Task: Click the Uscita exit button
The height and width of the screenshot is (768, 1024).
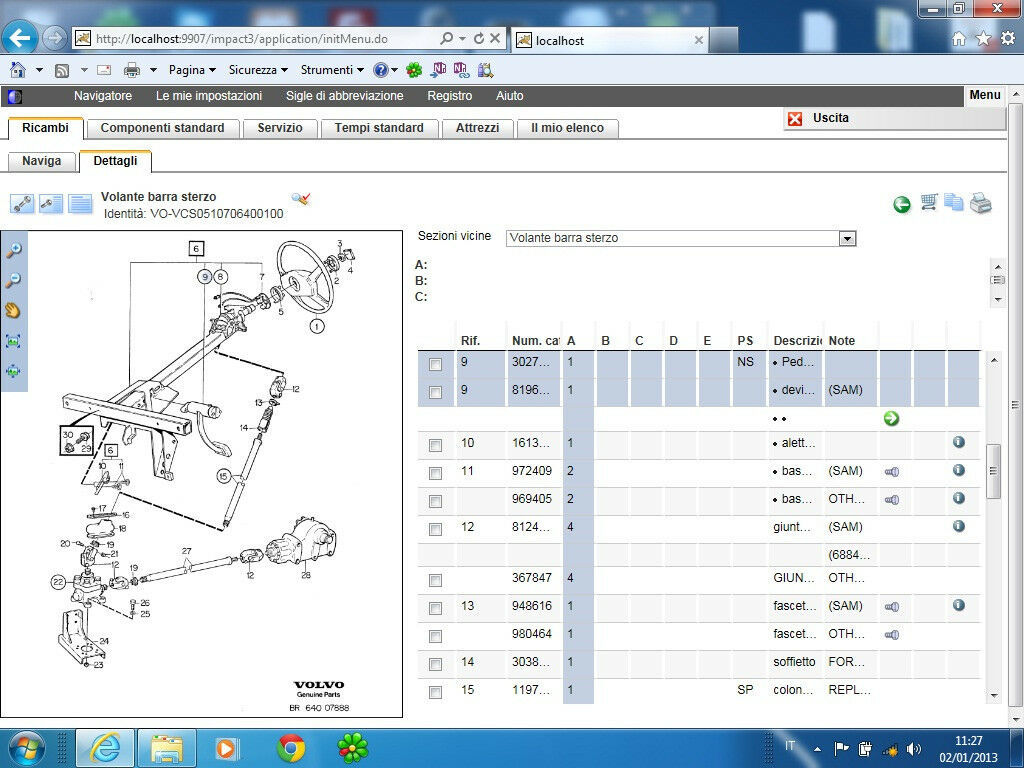Action: pyautogui.click(x=830, y=118)
